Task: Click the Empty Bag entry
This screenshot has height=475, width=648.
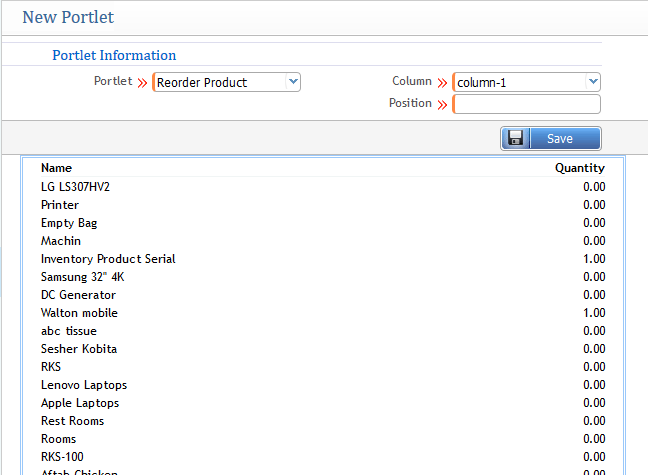Action: click(x=69, y=223)
